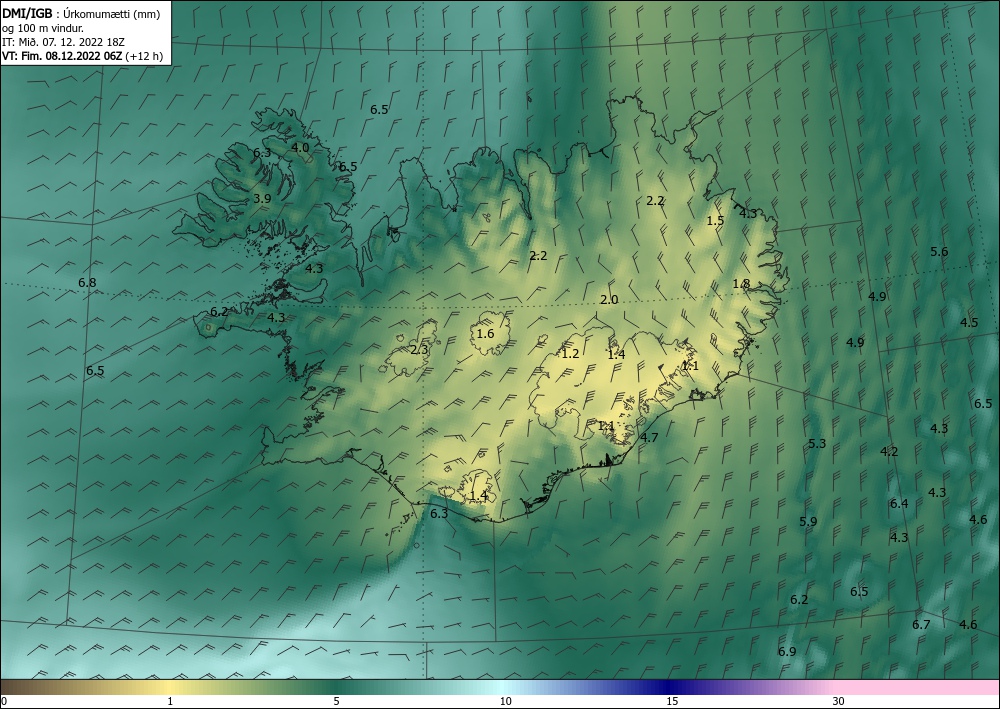Click the 6.8 precipitable water value
The height and width of the screenshot is (709, 1000).
point(87,282)
